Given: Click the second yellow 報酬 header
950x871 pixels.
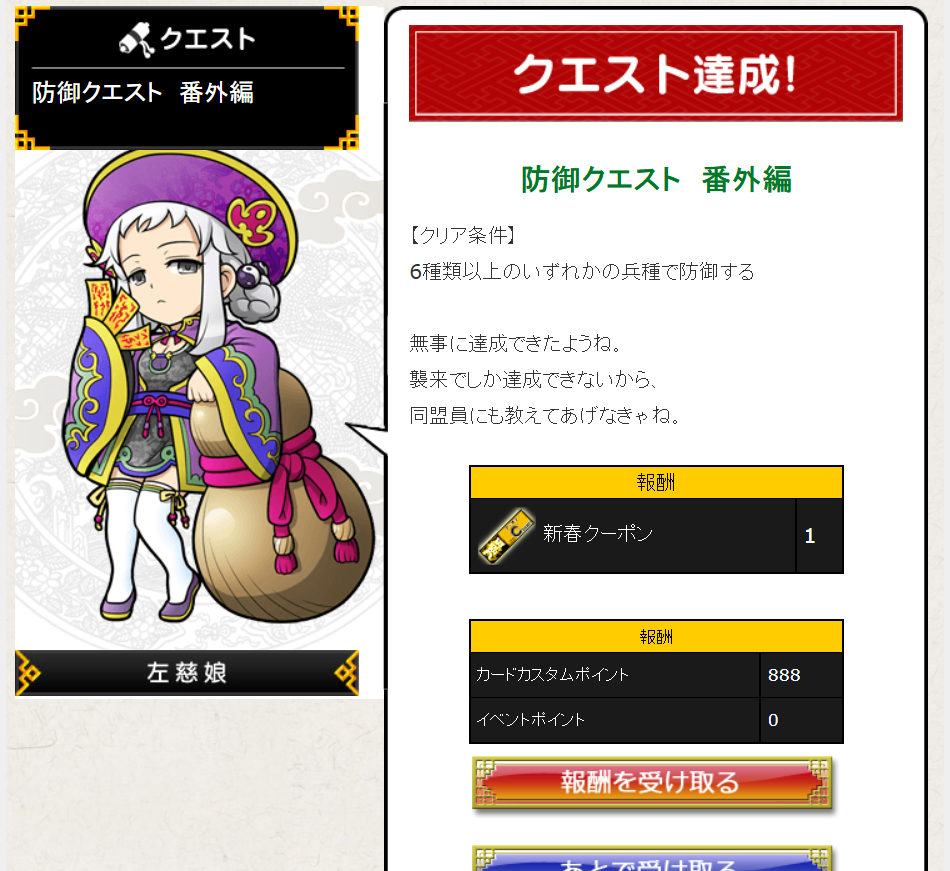Looking at the screenshot, I should (656, 637).
